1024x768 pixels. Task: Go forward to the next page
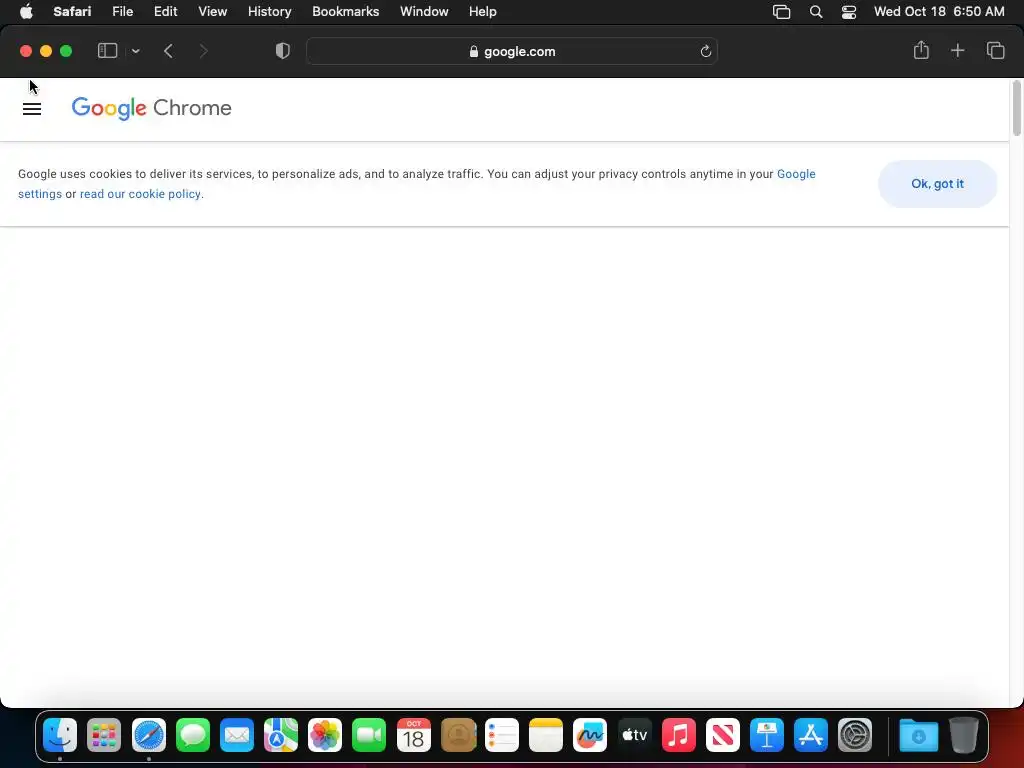203,51
